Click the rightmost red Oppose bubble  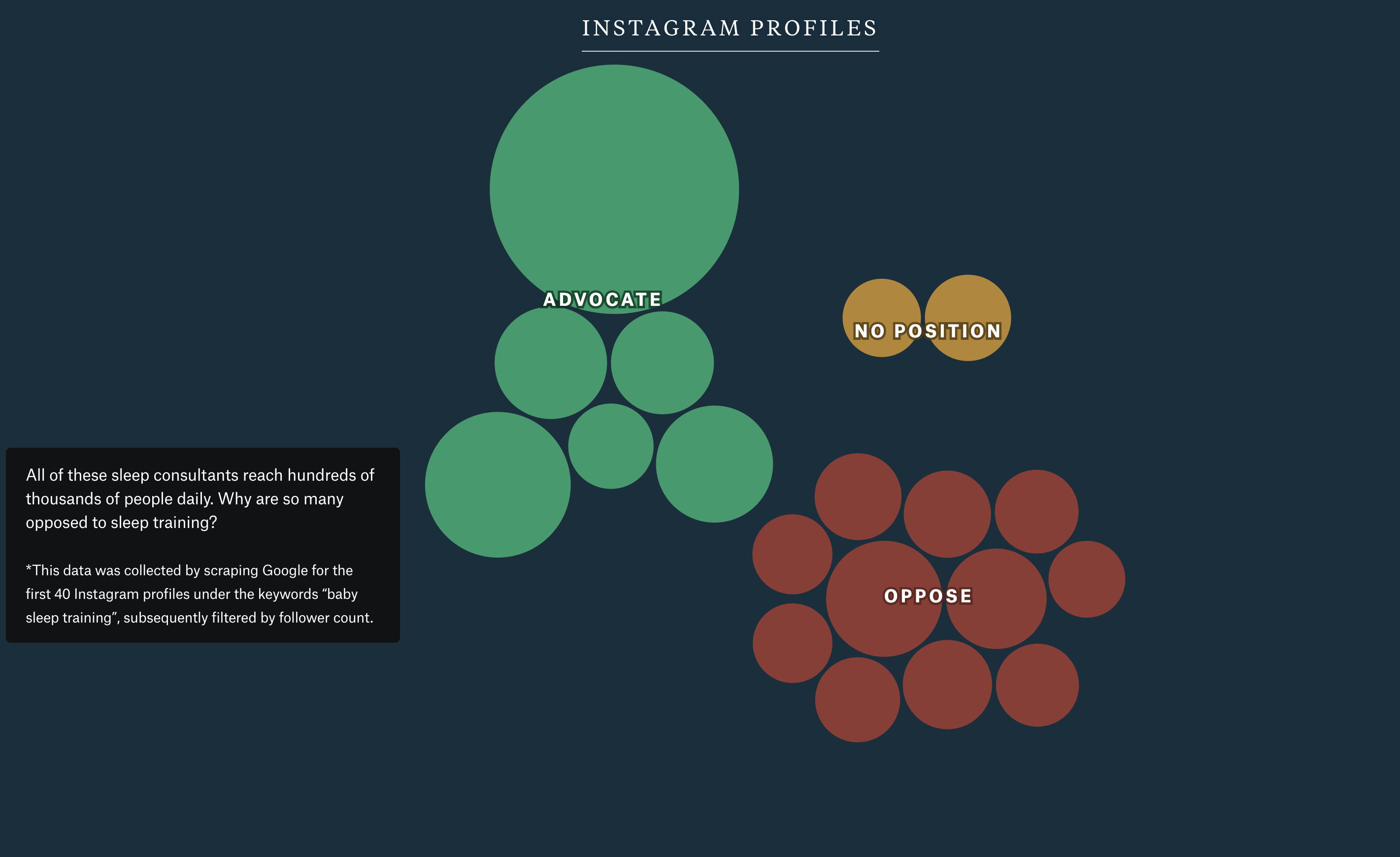click(1086, 579)
